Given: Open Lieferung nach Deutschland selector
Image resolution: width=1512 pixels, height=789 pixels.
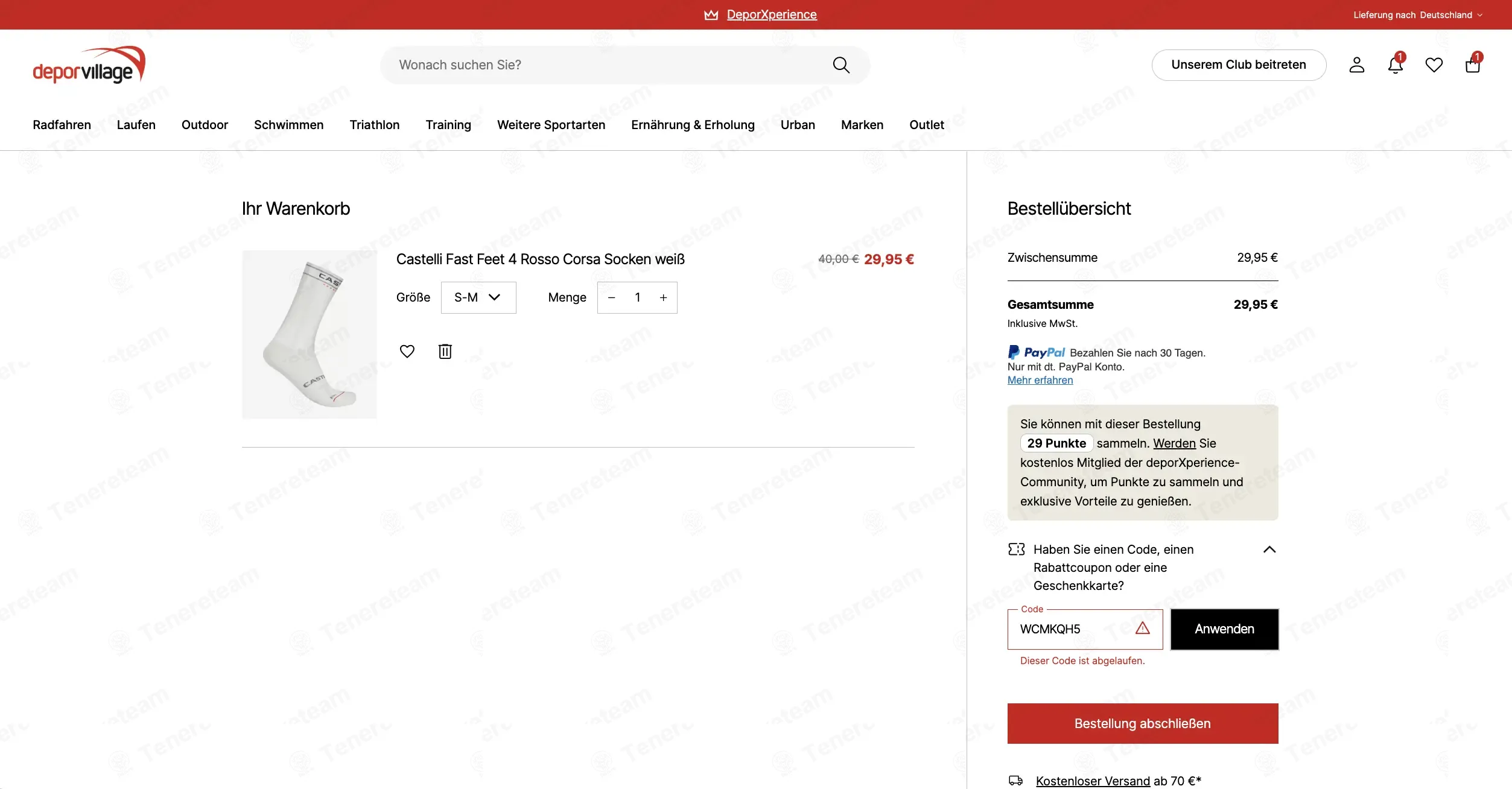Looking at the screenshot, I should pos(1418,15).
